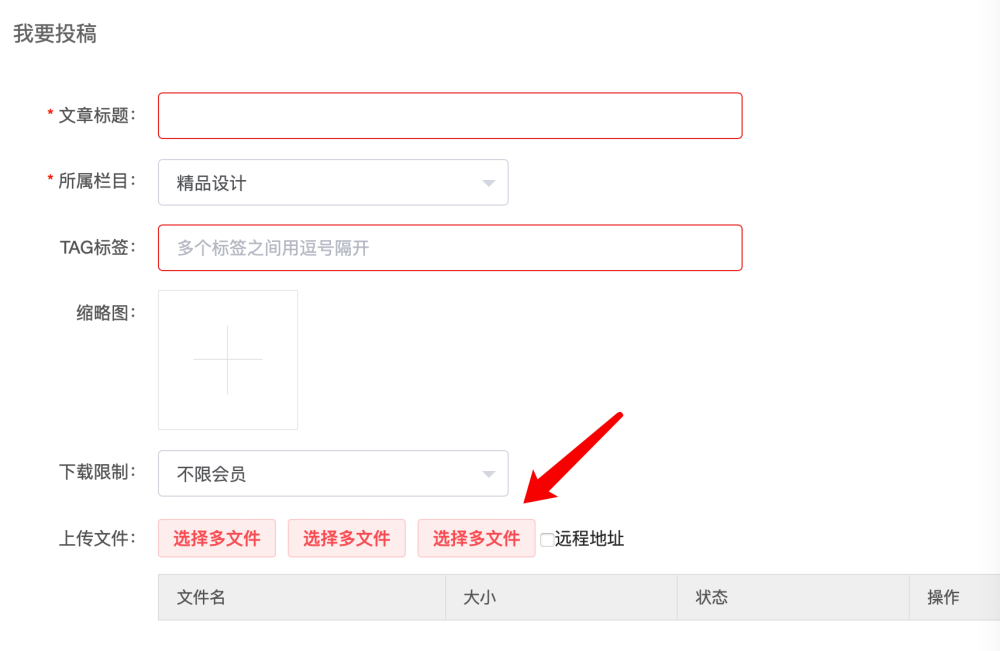Click the thumbnail upload plus icon
This screenshot has width=1000, height=651.
click(x=228, y=360)
